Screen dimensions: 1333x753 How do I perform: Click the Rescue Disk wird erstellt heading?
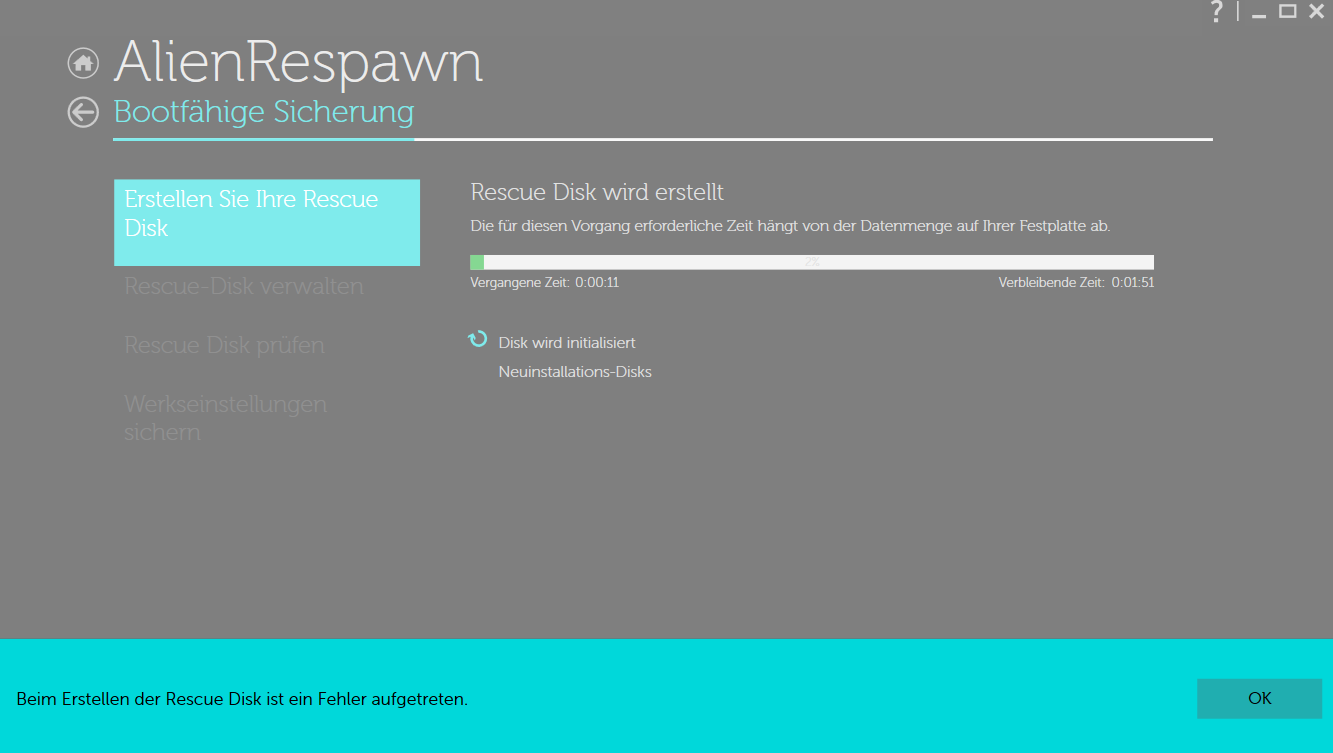click(x=597, y=192)
